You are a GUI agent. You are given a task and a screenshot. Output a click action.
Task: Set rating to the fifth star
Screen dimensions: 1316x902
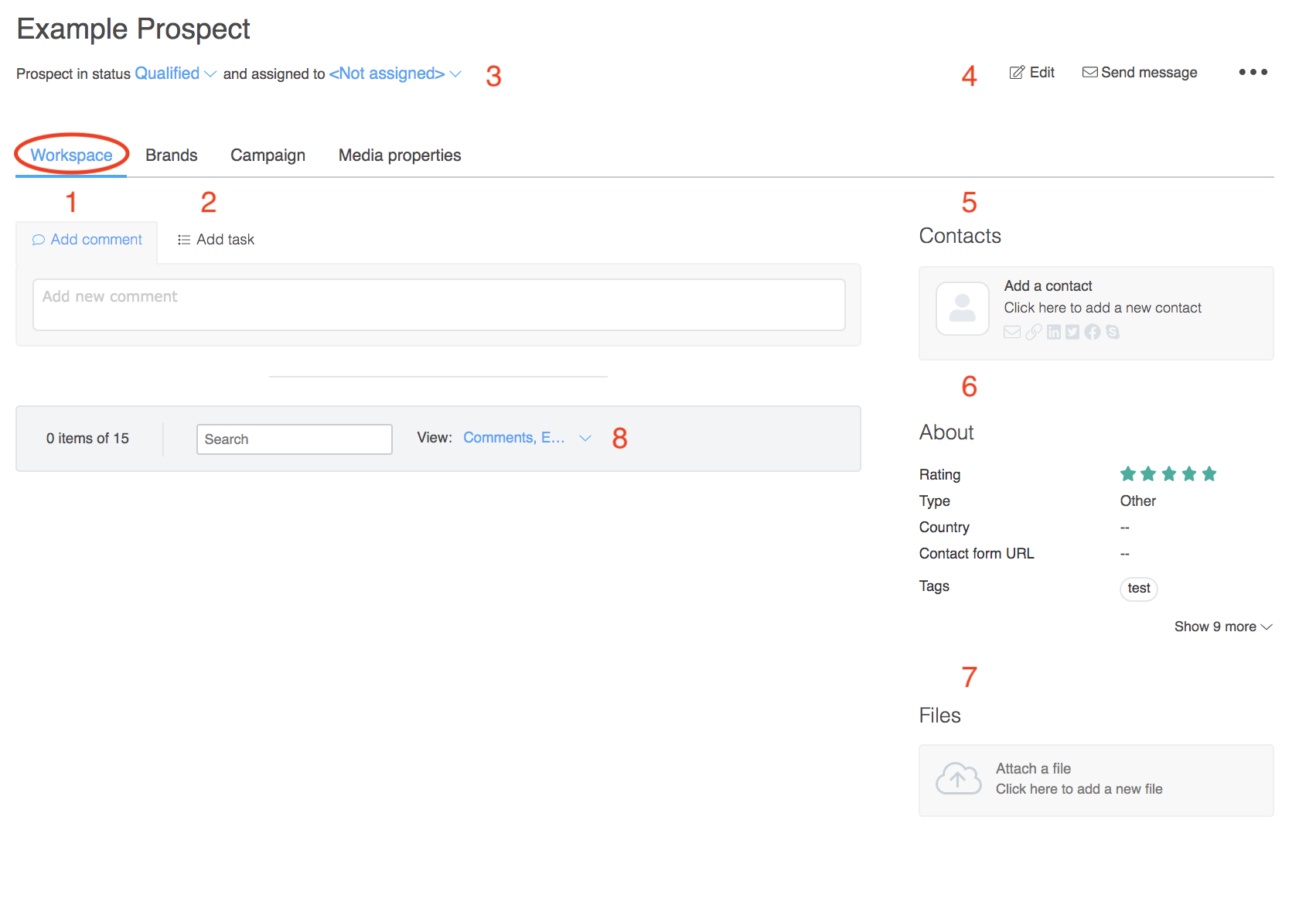point(1209,474)
